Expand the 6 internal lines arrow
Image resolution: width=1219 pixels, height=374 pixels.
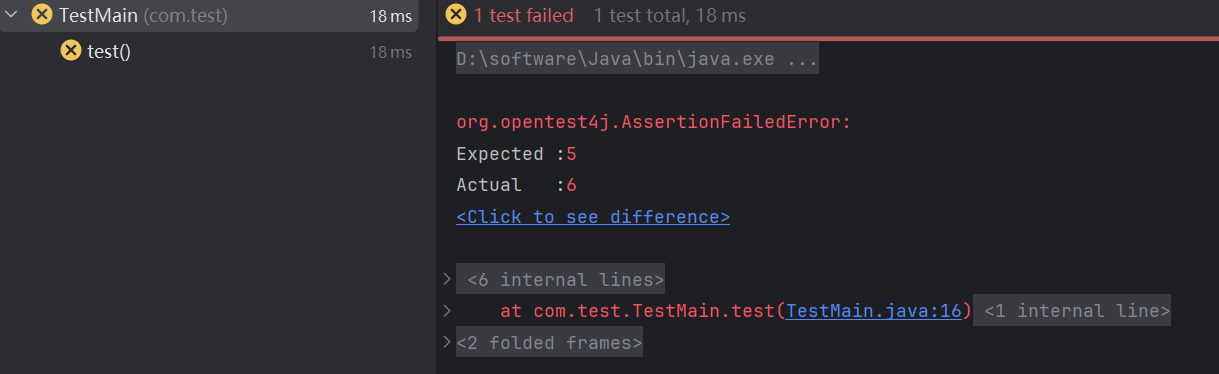tap(446, 279)
